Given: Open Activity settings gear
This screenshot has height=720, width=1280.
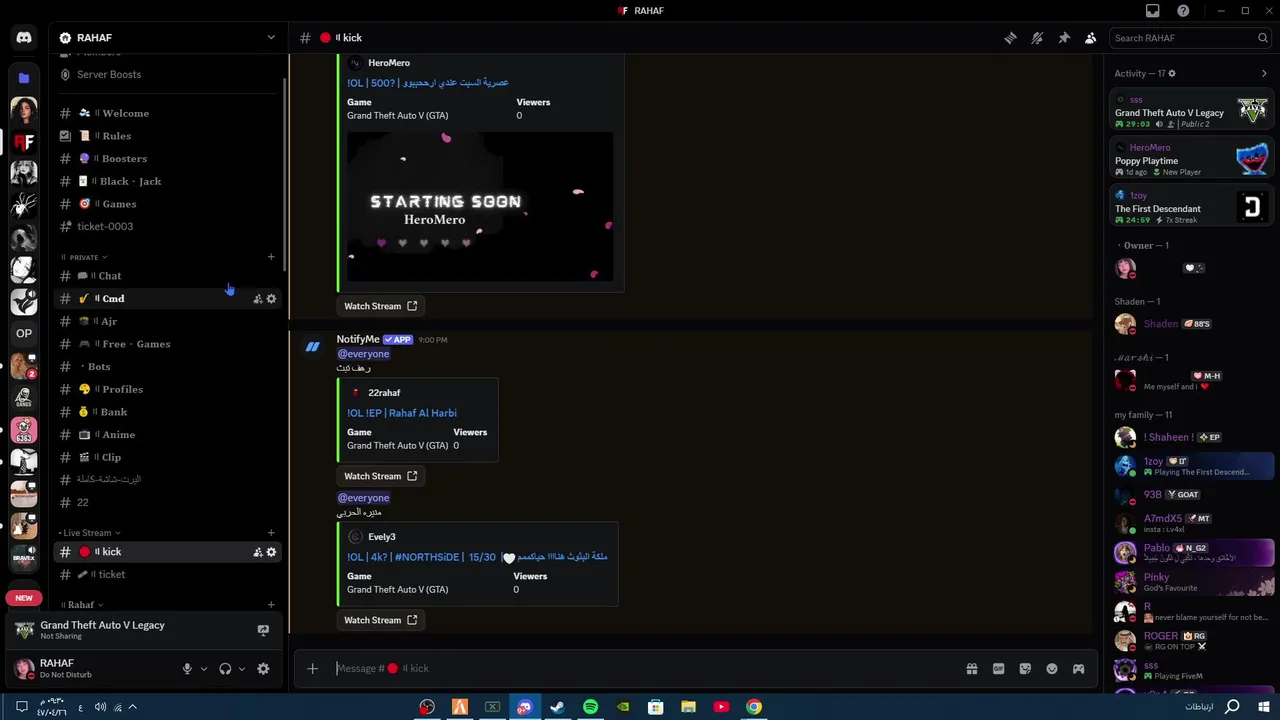Looking at the screenshot, I should [1172, 73].
